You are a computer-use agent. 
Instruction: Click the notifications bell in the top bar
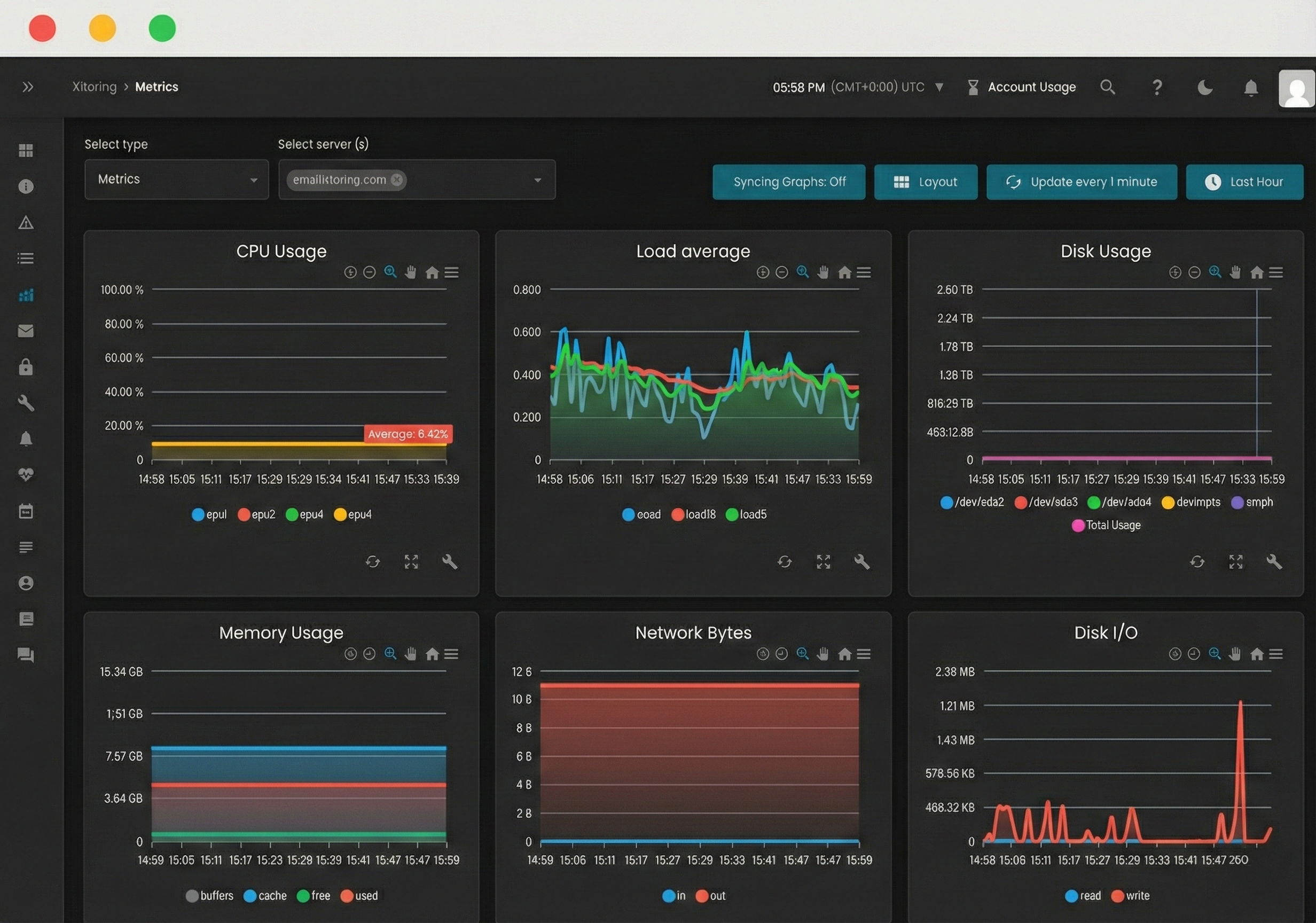pos(1251,87)
